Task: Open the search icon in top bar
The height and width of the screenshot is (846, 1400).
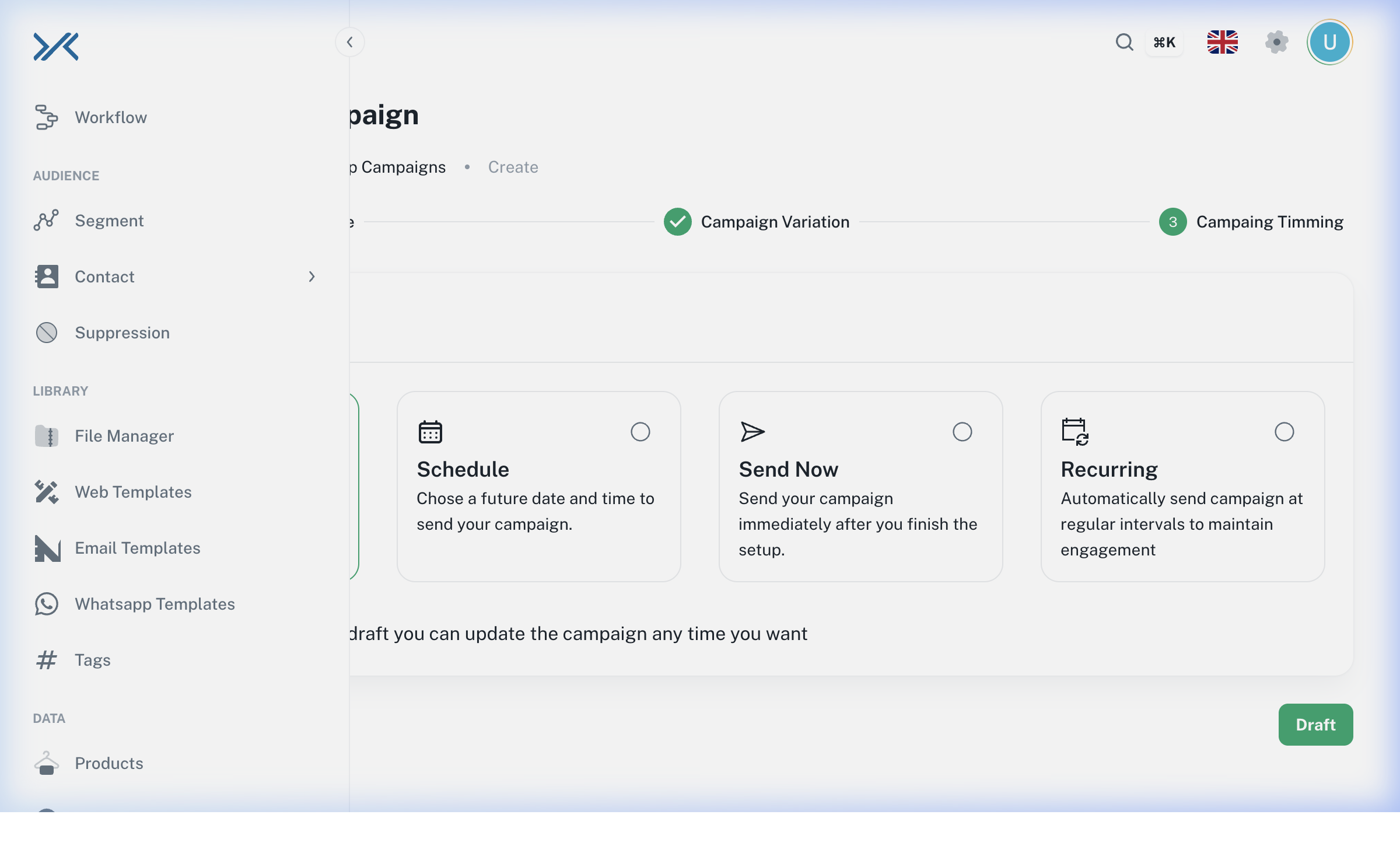Action: [x=1124, y=42]
